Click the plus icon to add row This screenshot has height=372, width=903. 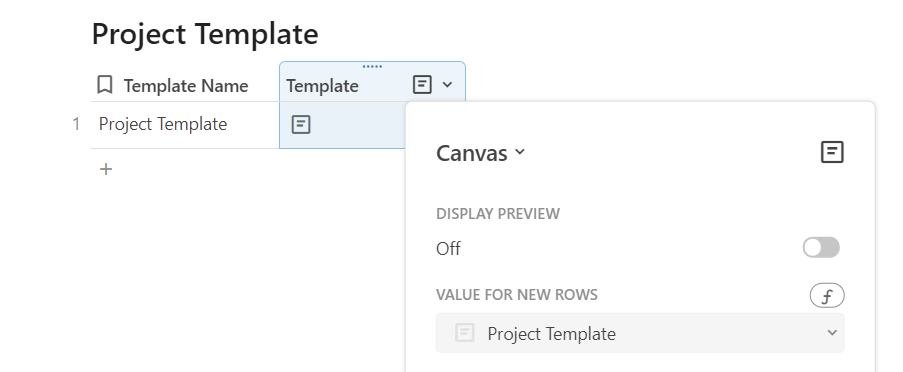pyautogui.click(x=106, y=169)
